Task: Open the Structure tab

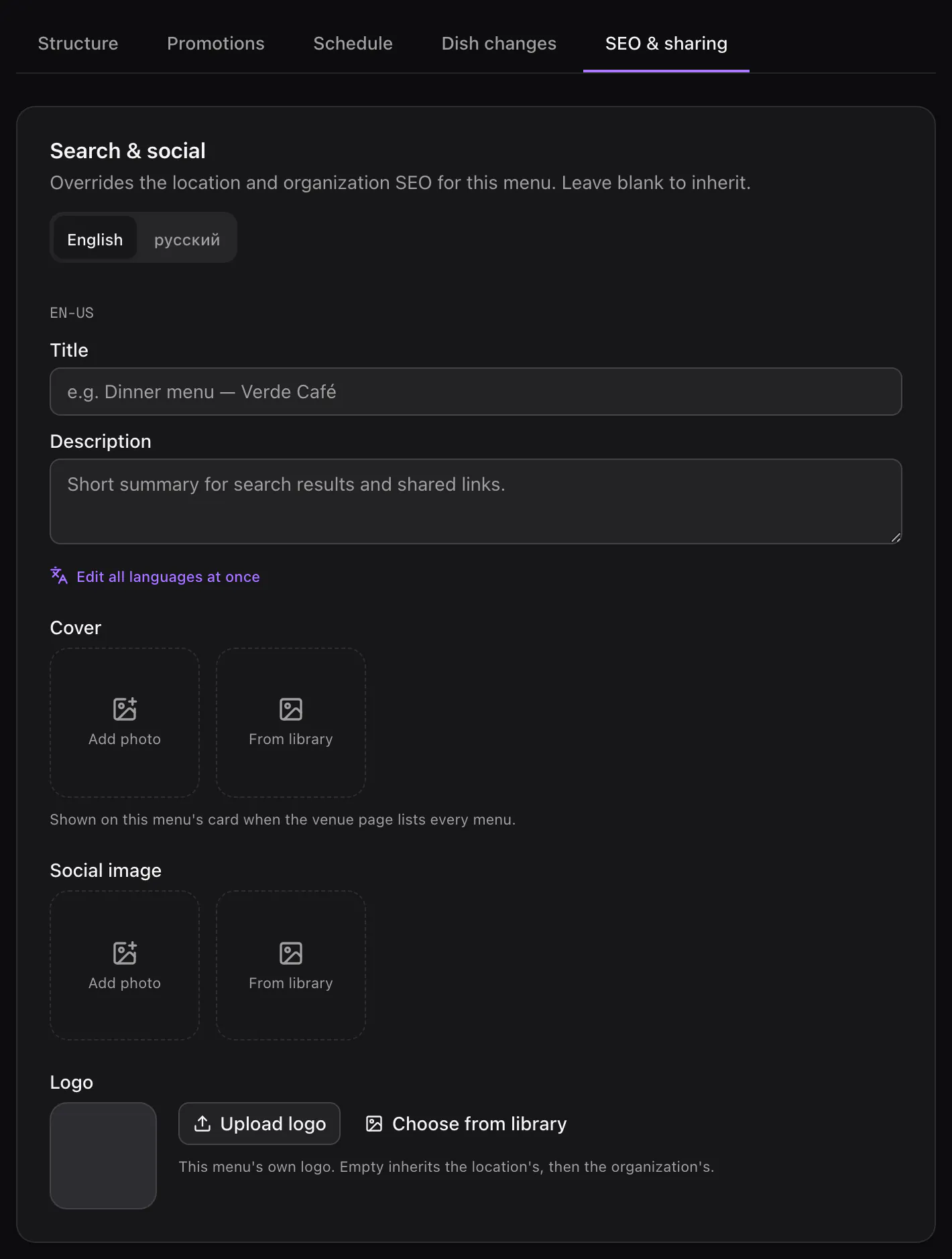Action: (x=78, y=44)
